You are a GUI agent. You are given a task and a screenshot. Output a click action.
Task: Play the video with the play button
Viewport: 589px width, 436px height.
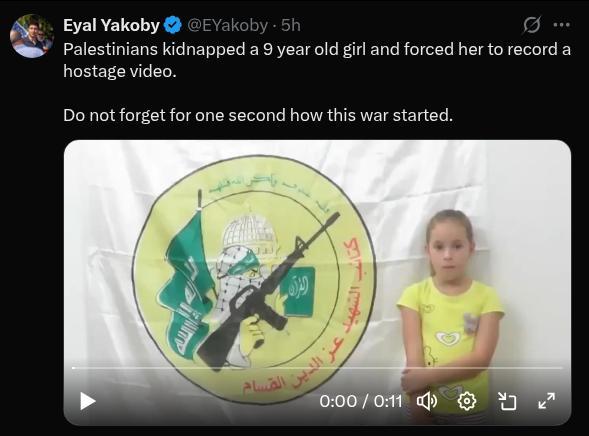pos(88,401)
